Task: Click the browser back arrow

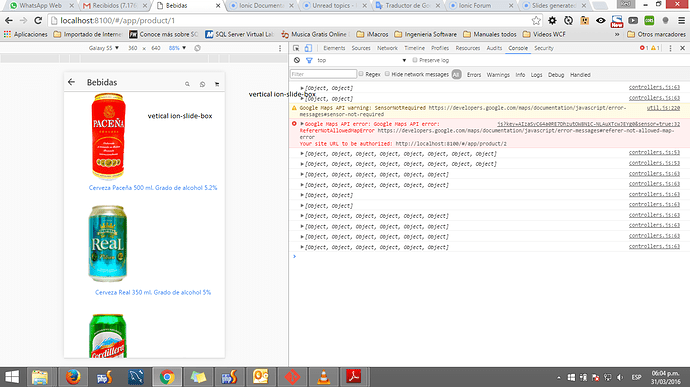Action: tap(9, 21)
